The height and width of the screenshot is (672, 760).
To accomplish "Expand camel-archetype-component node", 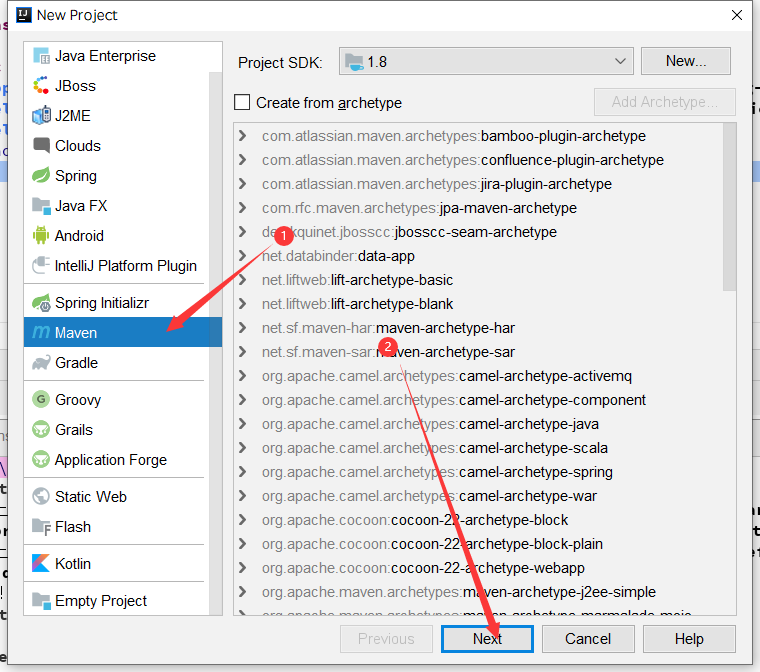I will pyautogui.click(x=242, y=400).
